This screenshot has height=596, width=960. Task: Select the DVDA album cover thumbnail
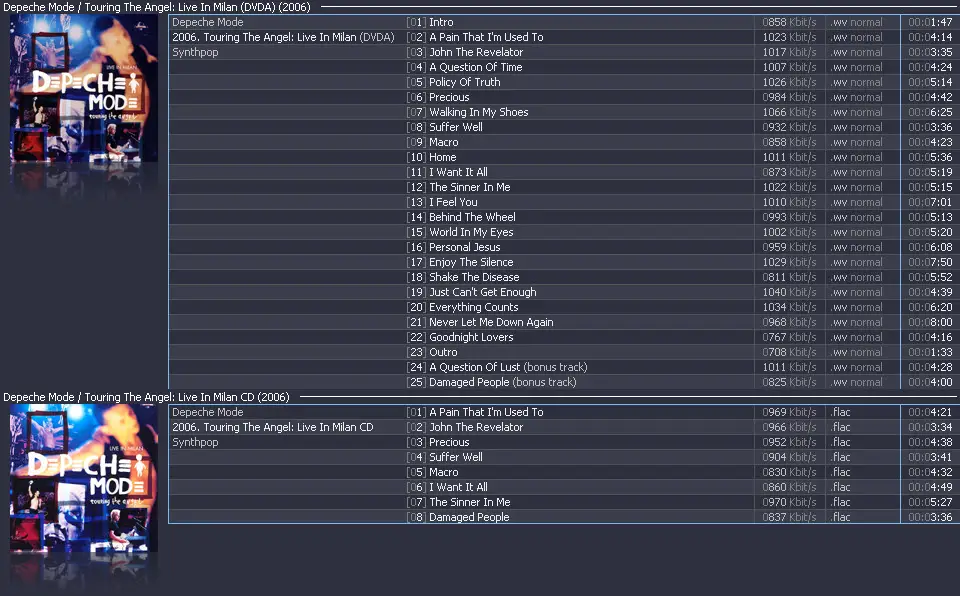pyautogui.click(x=84, y=89)
